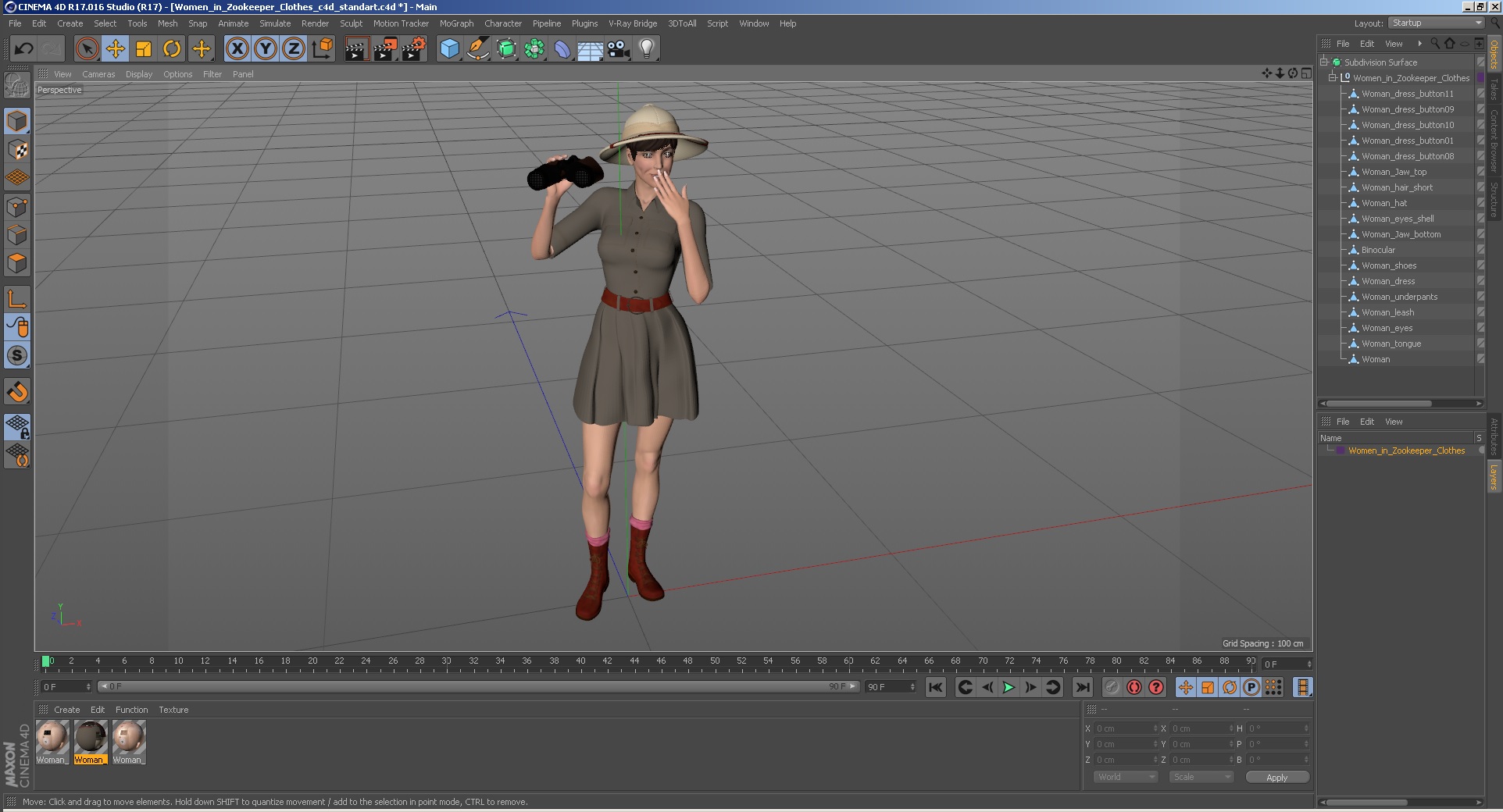This screenshot has height=812, width=1503.
Task: Collapse the Subdivision Surface tree item
Action: pos(1324,62)
